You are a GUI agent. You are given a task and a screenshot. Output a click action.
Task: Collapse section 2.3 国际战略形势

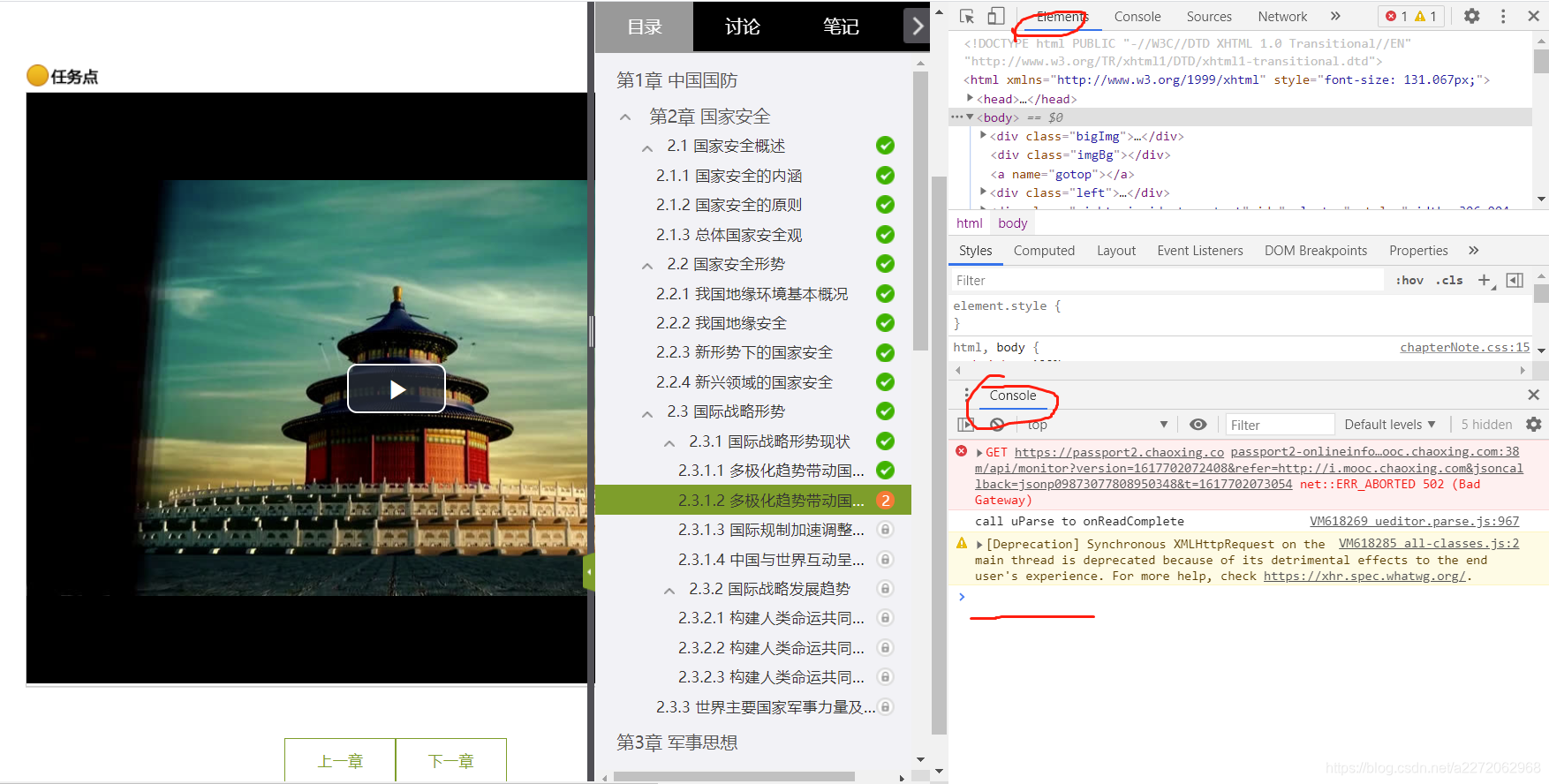tap(647, 412)
